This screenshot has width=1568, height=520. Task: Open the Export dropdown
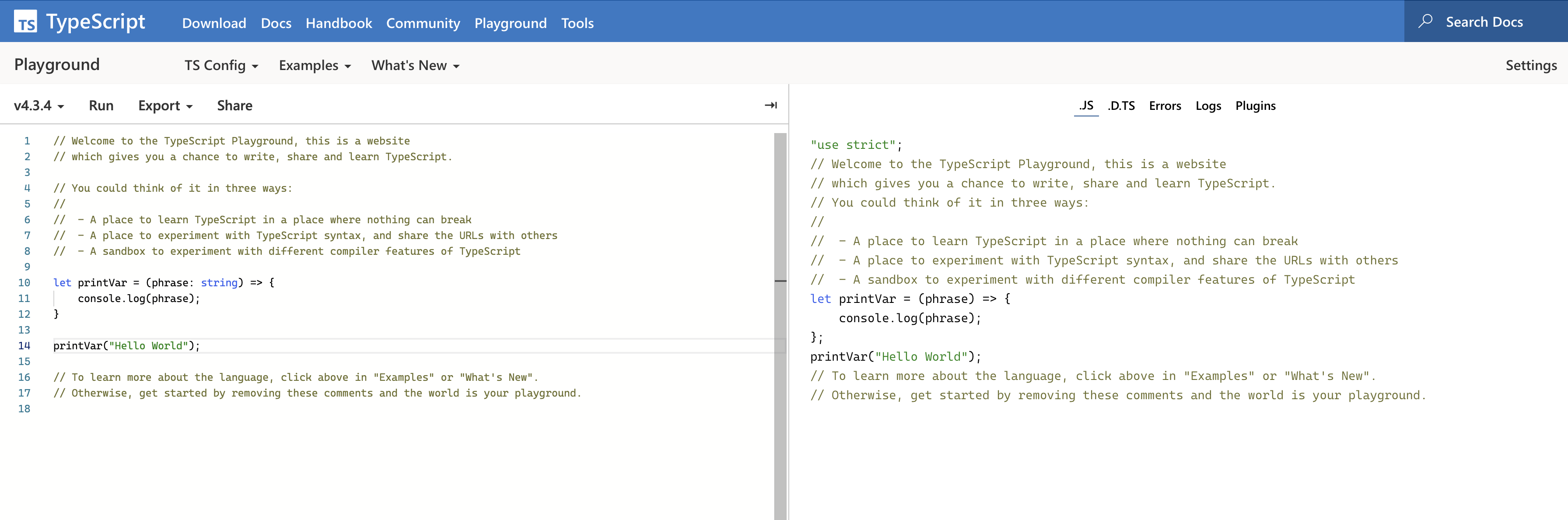[164, 105]
